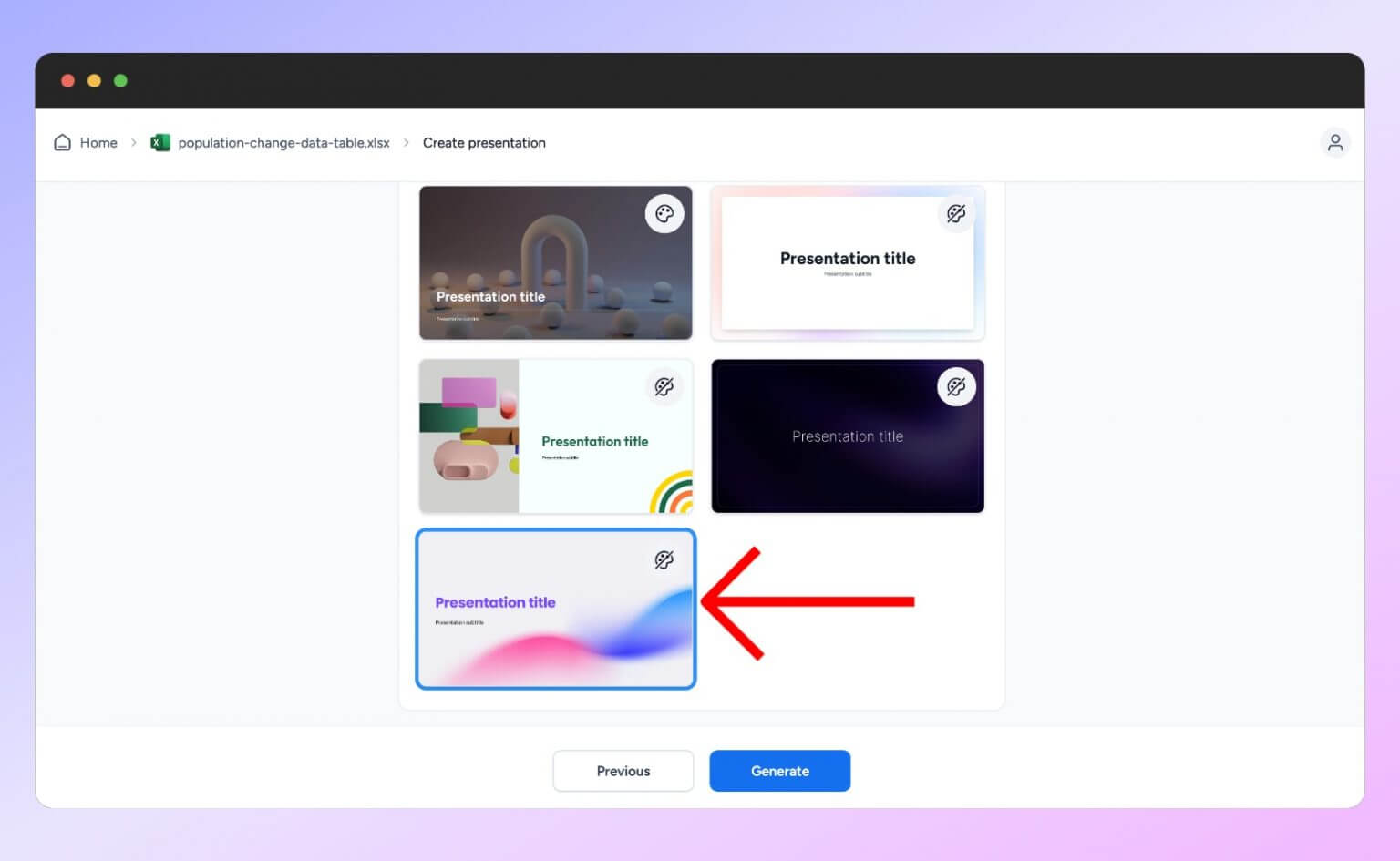
Task: Click palette icon on selected gradient wave theme
Action: [x=664, y=559]
